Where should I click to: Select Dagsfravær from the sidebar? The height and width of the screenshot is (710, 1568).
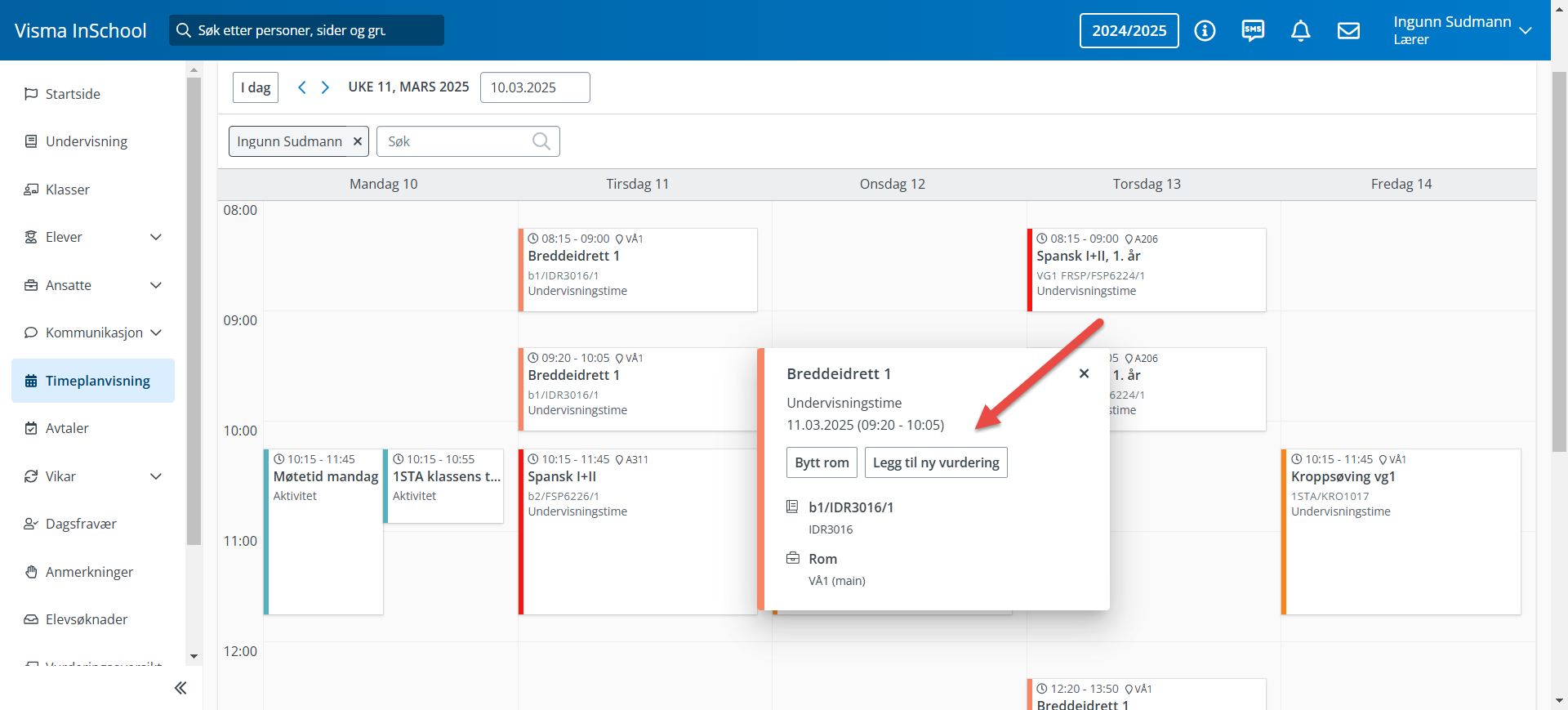[81, 524]
